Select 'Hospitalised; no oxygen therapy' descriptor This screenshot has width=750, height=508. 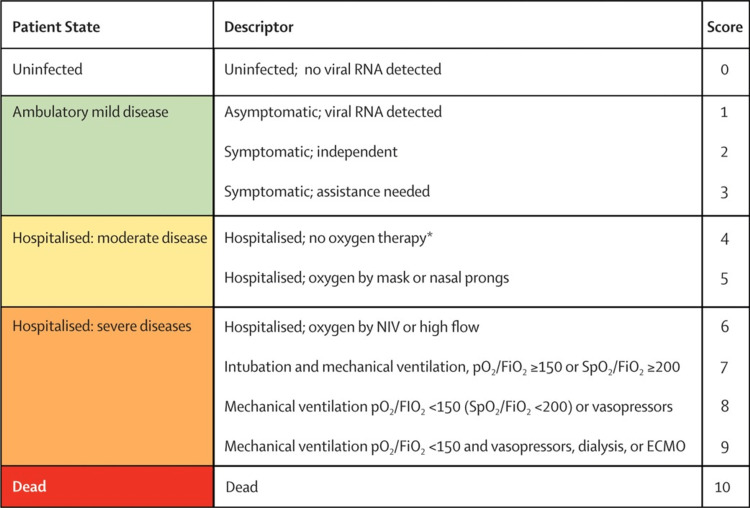pyautogui.click(x=328, y=238)
